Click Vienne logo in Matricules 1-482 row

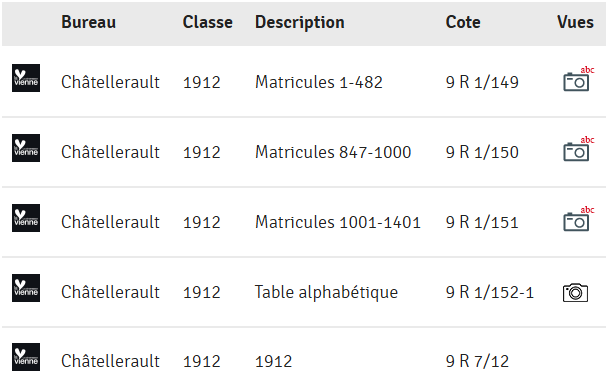coord(26,78)
